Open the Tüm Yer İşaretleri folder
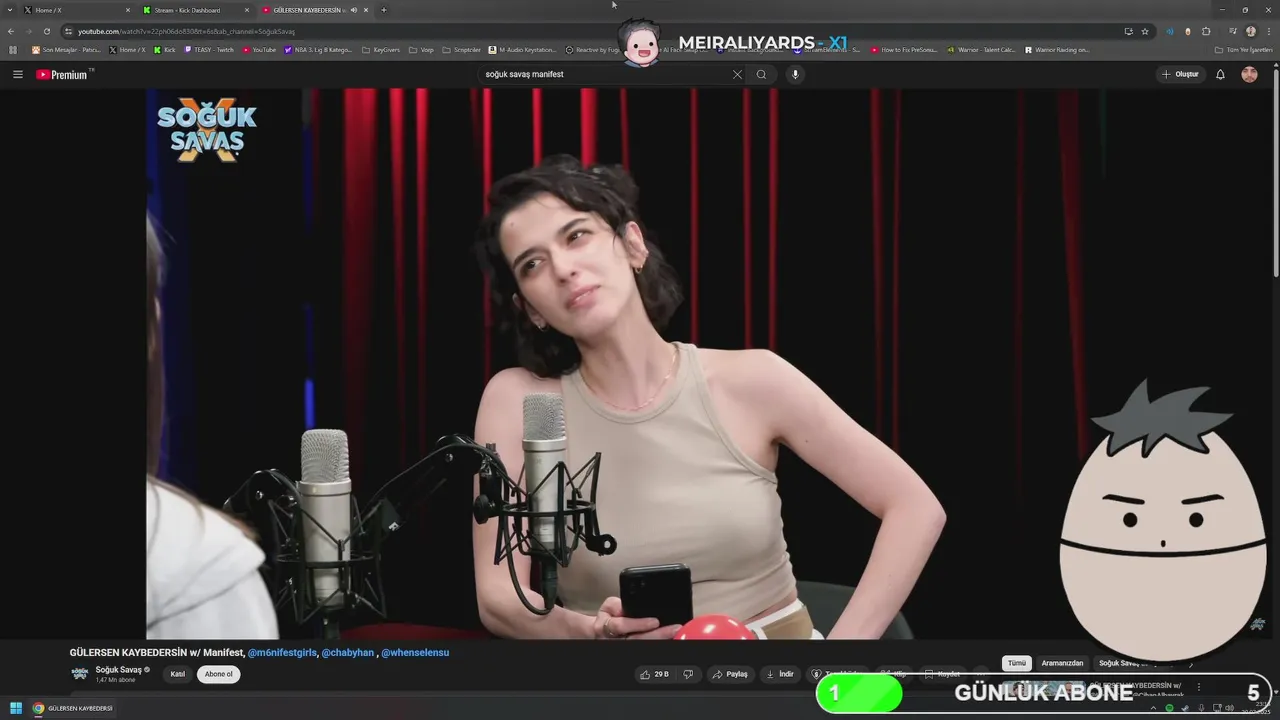 [x=1244, y=49]
